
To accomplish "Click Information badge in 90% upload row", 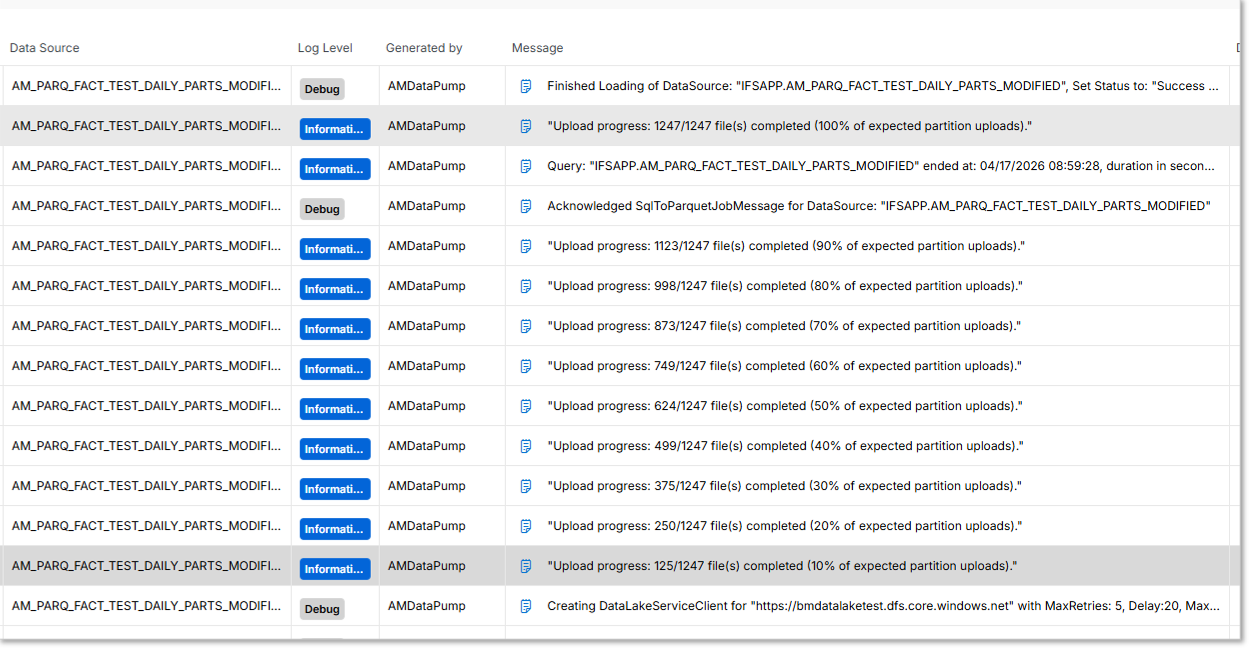I will point(335,249).
